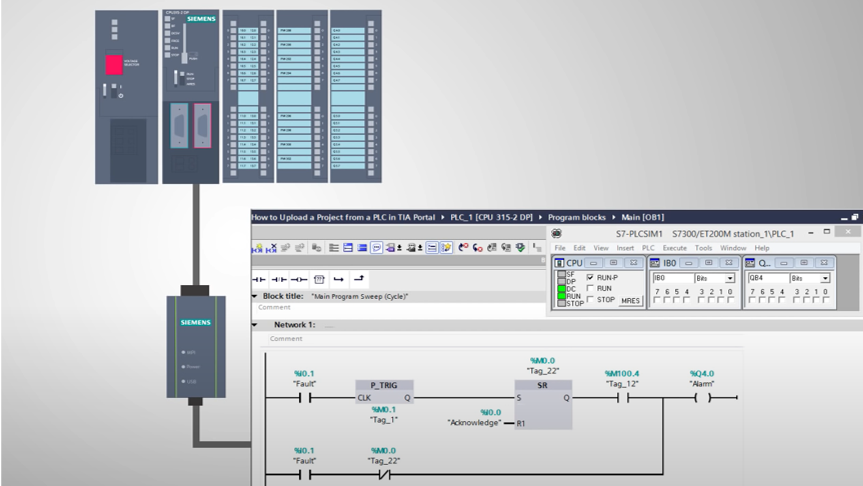The image size is (863, 486).
Task: Toggle bit 3 of IB0
Action: 701,300
